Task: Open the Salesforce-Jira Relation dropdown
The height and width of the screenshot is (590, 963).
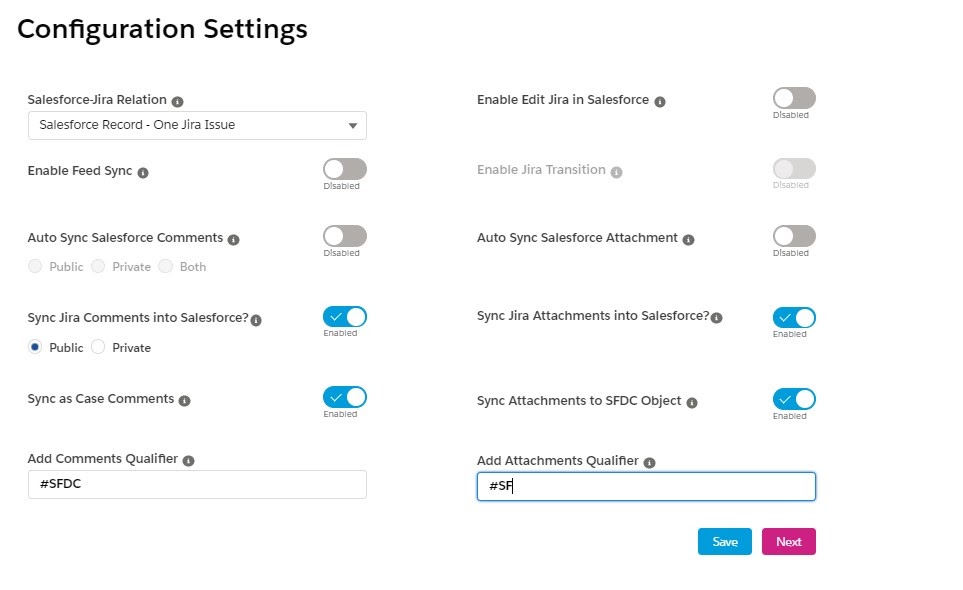Action: [x=197, y=124]
